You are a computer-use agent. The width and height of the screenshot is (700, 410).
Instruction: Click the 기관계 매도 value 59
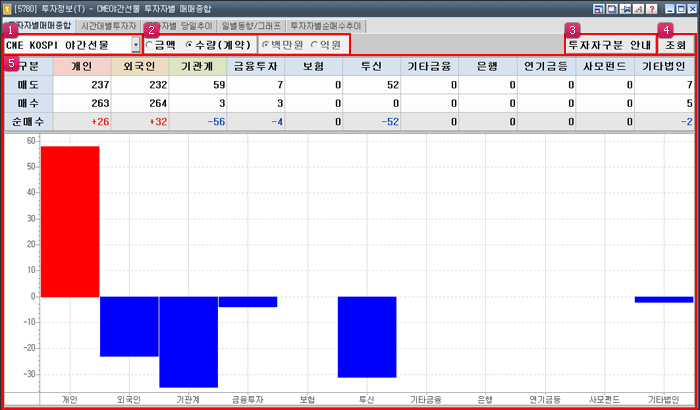click(x=219, y=85)
